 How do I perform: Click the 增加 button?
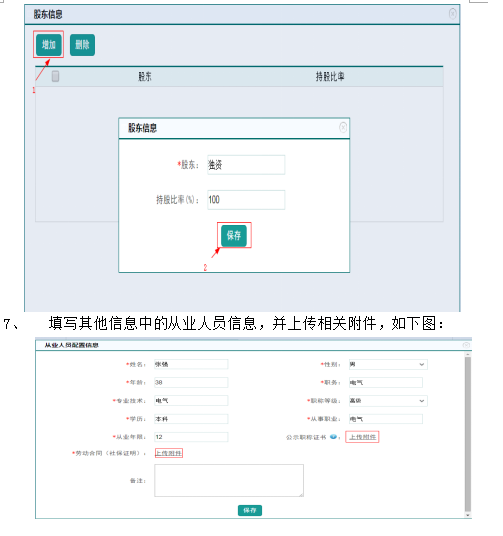[x=49, y=44]
